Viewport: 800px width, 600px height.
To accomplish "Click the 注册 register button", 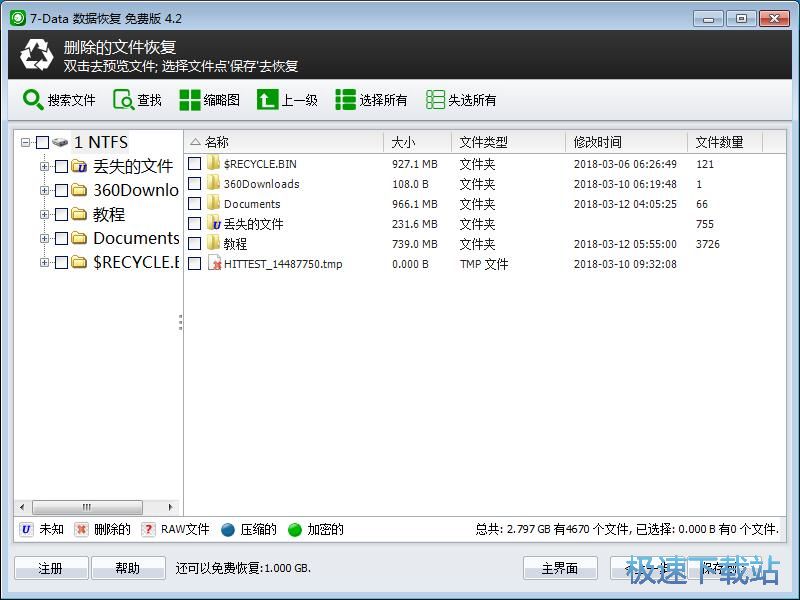I will (x=50, y=567).
